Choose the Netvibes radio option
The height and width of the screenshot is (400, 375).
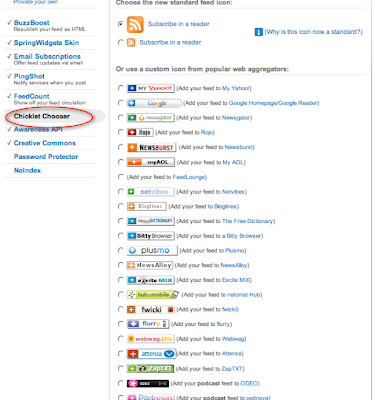pyautogui.click(x=121, y=191)
